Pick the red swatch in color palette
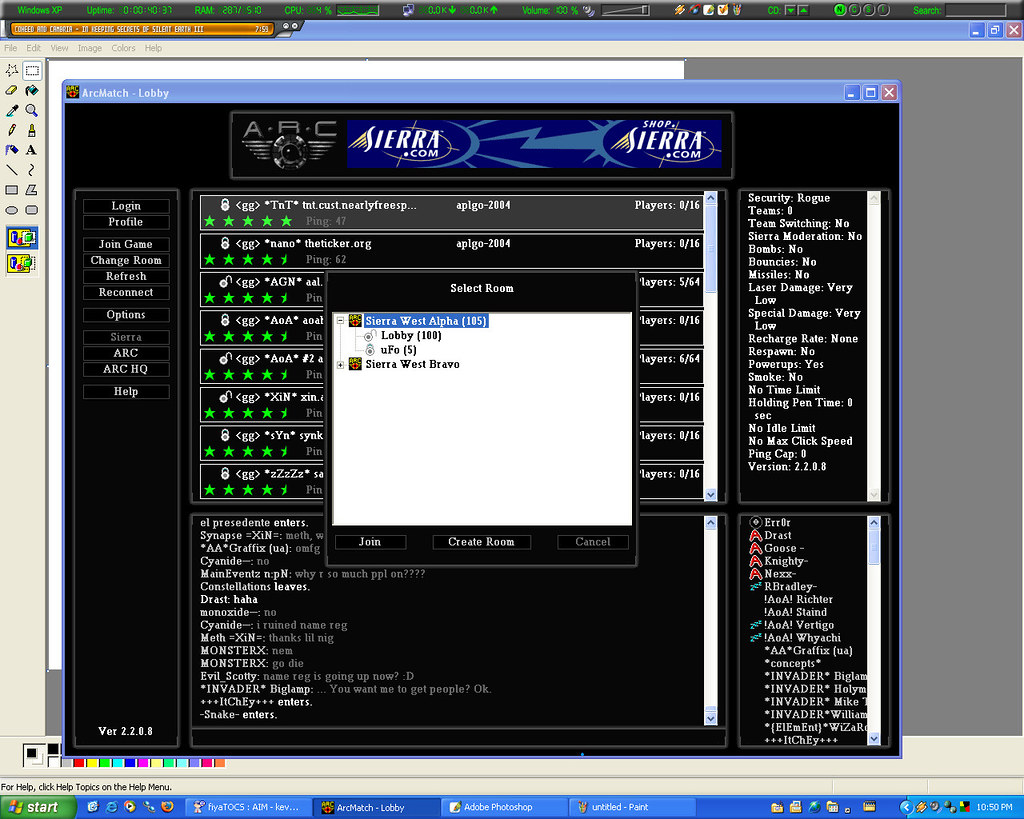 click(79, 763)
